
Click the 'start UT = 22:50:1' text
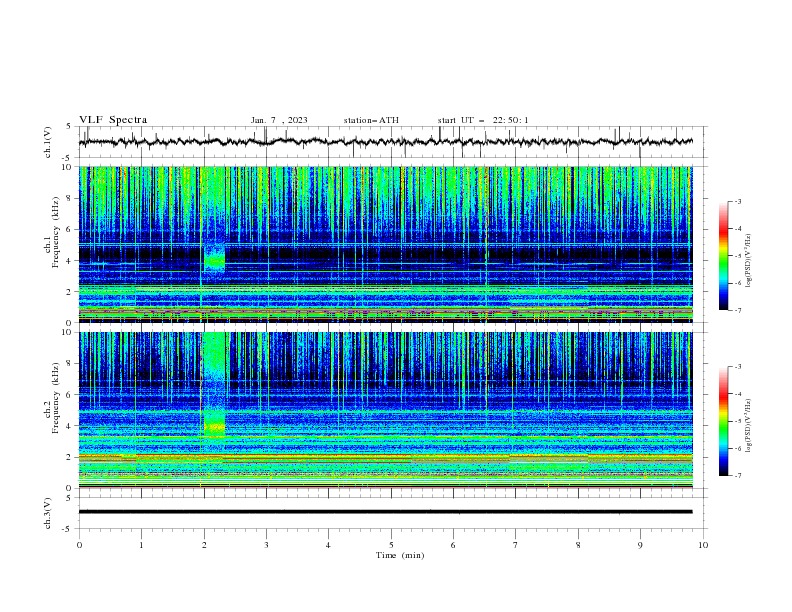(x=483, y=120)
